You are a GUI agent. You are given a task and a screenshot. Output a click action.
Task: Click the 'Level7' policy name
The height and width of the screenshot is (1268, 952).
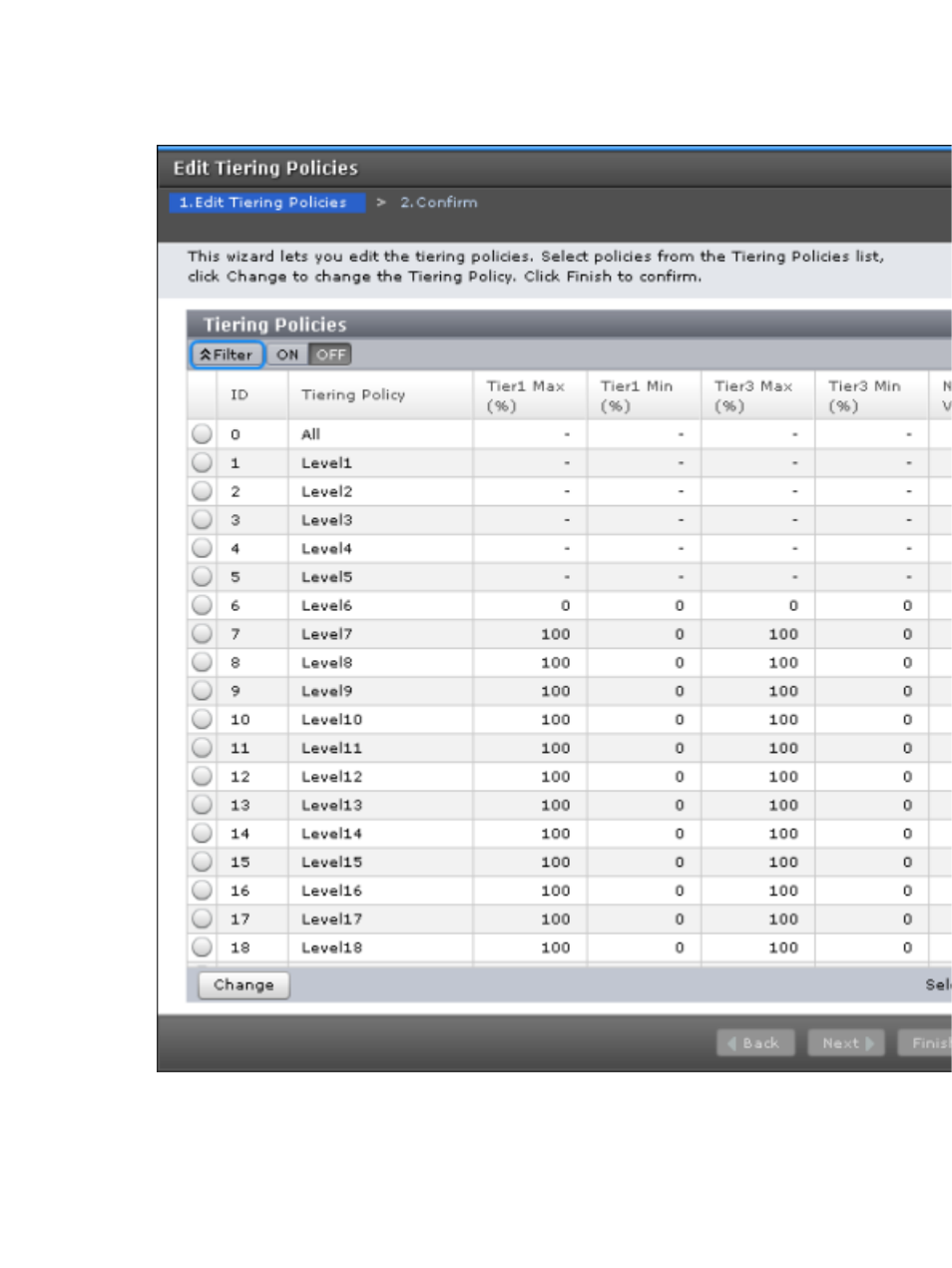[x=326, y=634]
